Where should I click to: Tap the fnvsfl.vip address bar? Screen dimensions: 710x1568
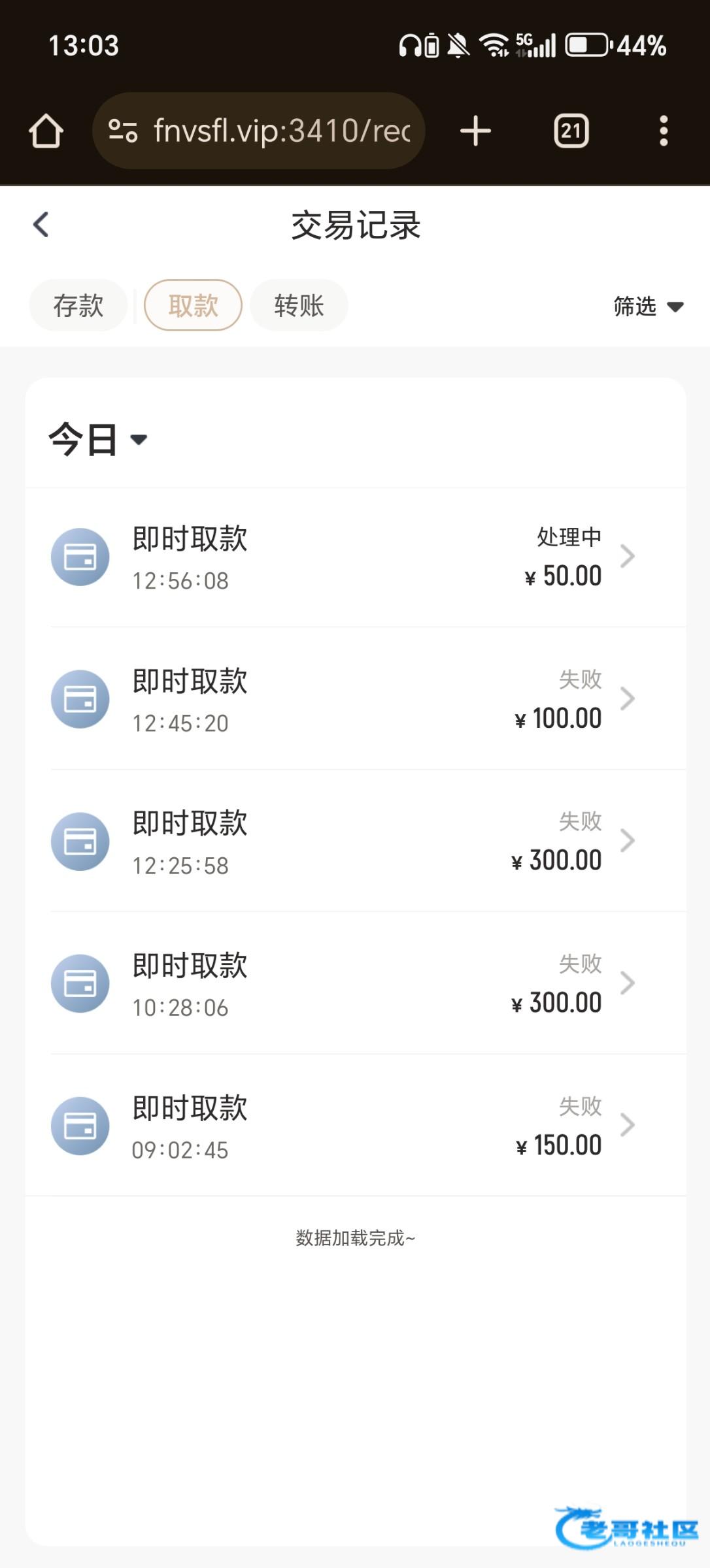(281, 131)
